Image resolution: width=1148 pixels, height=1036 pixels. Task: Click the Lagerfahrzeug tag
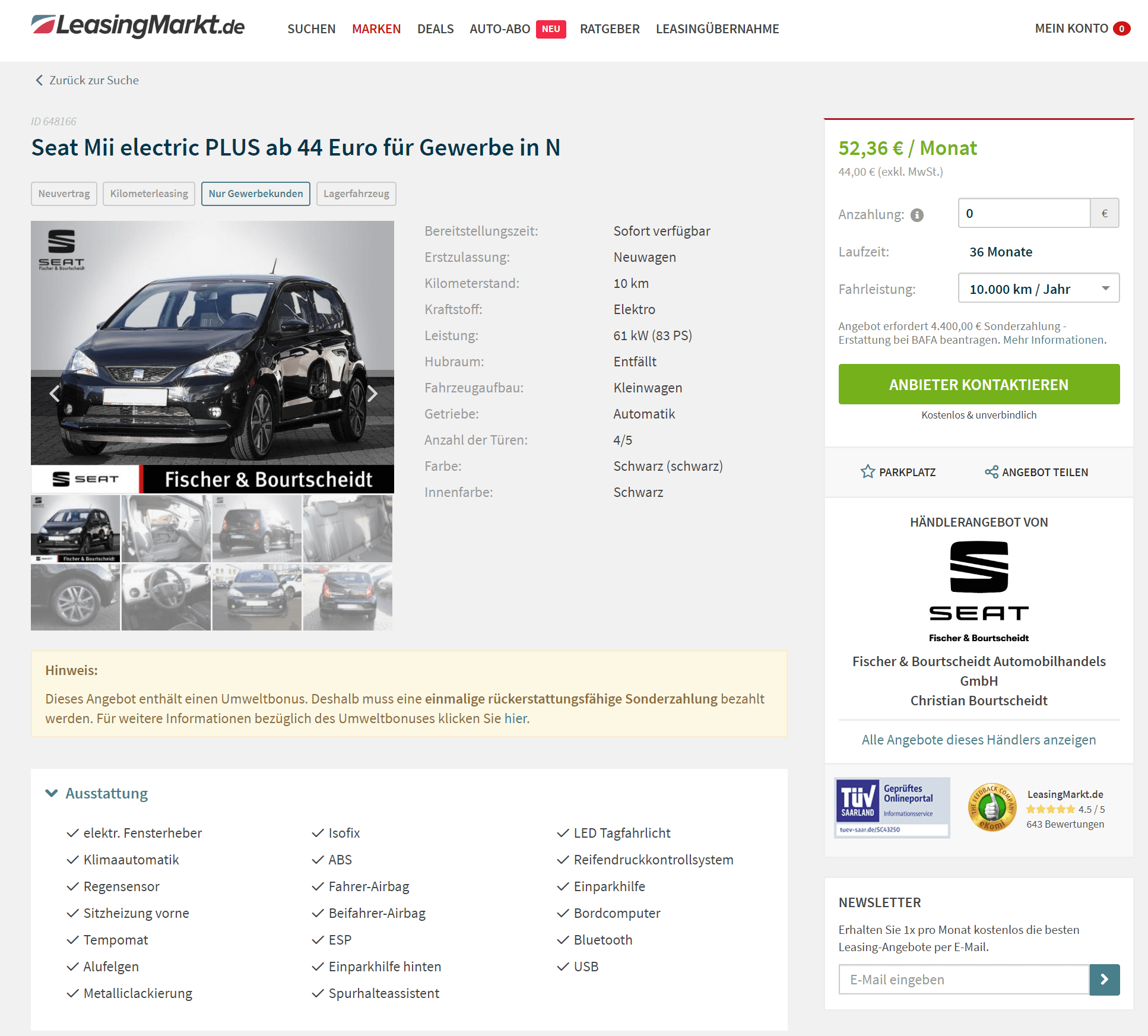coord(356,194)
